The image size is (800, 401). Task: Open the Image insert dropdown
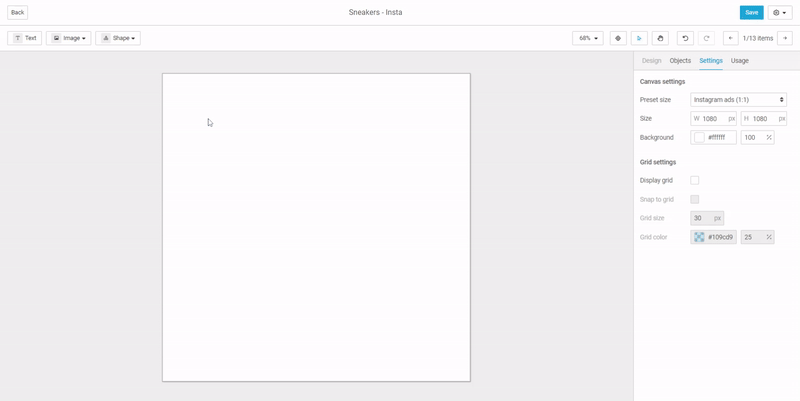click(x=69, y=38)
